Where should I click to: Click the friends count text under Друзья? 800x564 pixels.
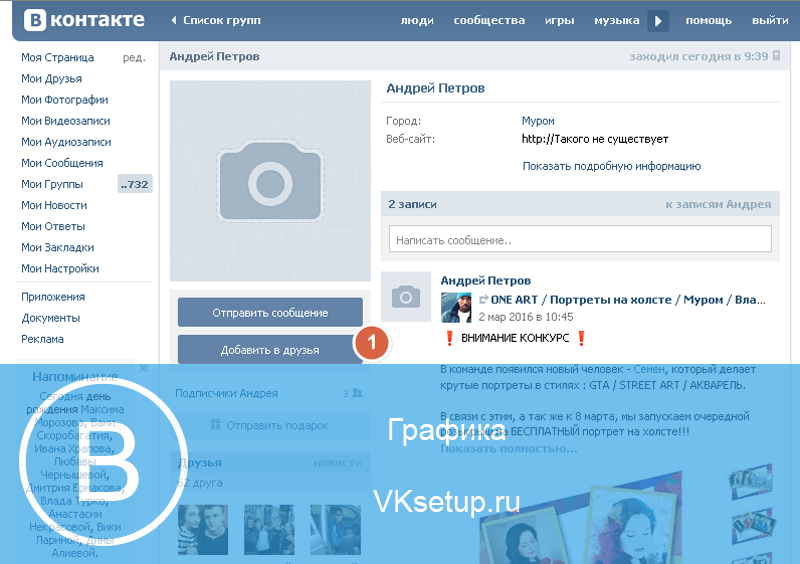click(x=199, y=482)
